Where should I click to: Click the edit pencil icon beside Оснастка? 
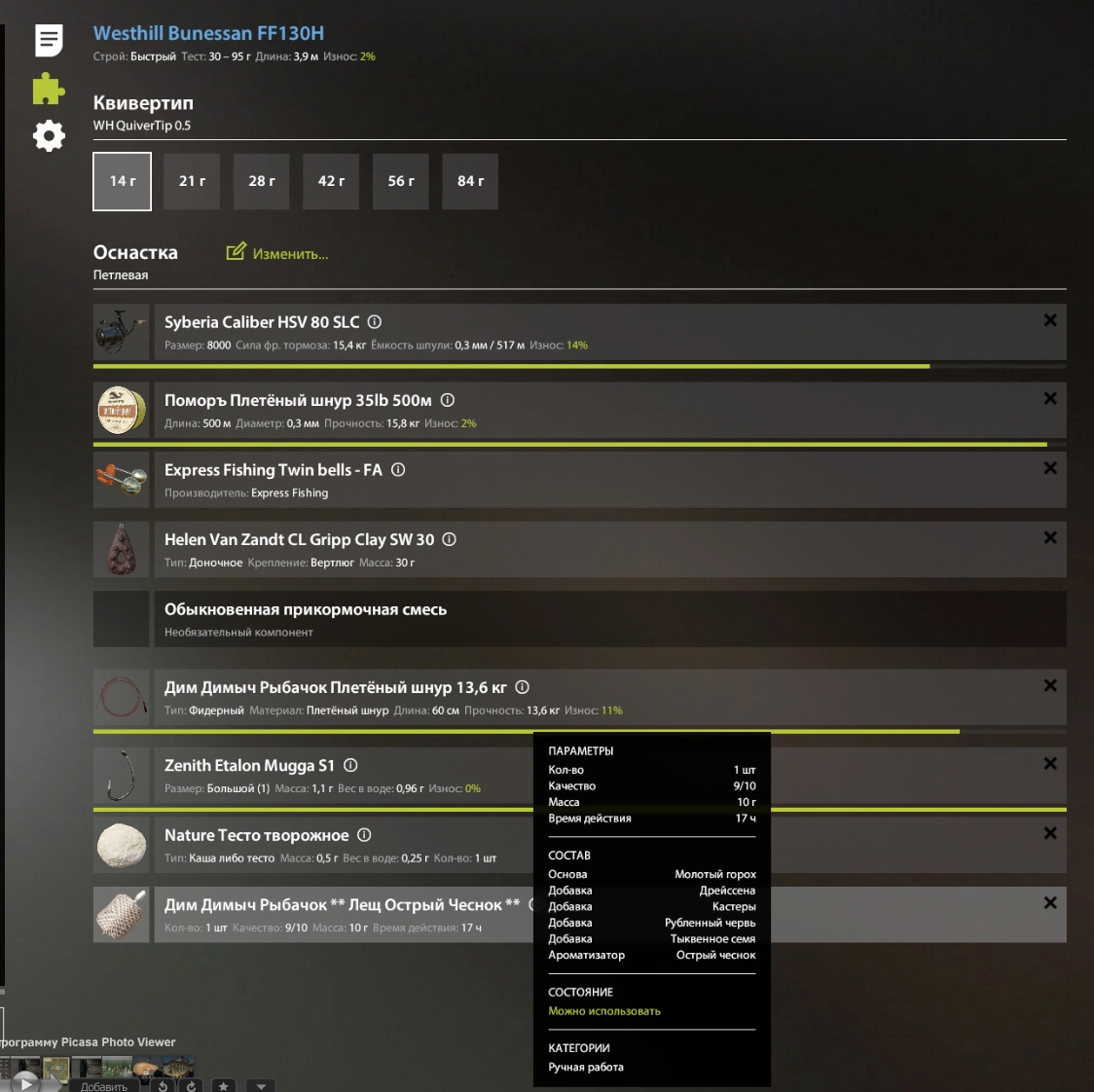(236, 251)
